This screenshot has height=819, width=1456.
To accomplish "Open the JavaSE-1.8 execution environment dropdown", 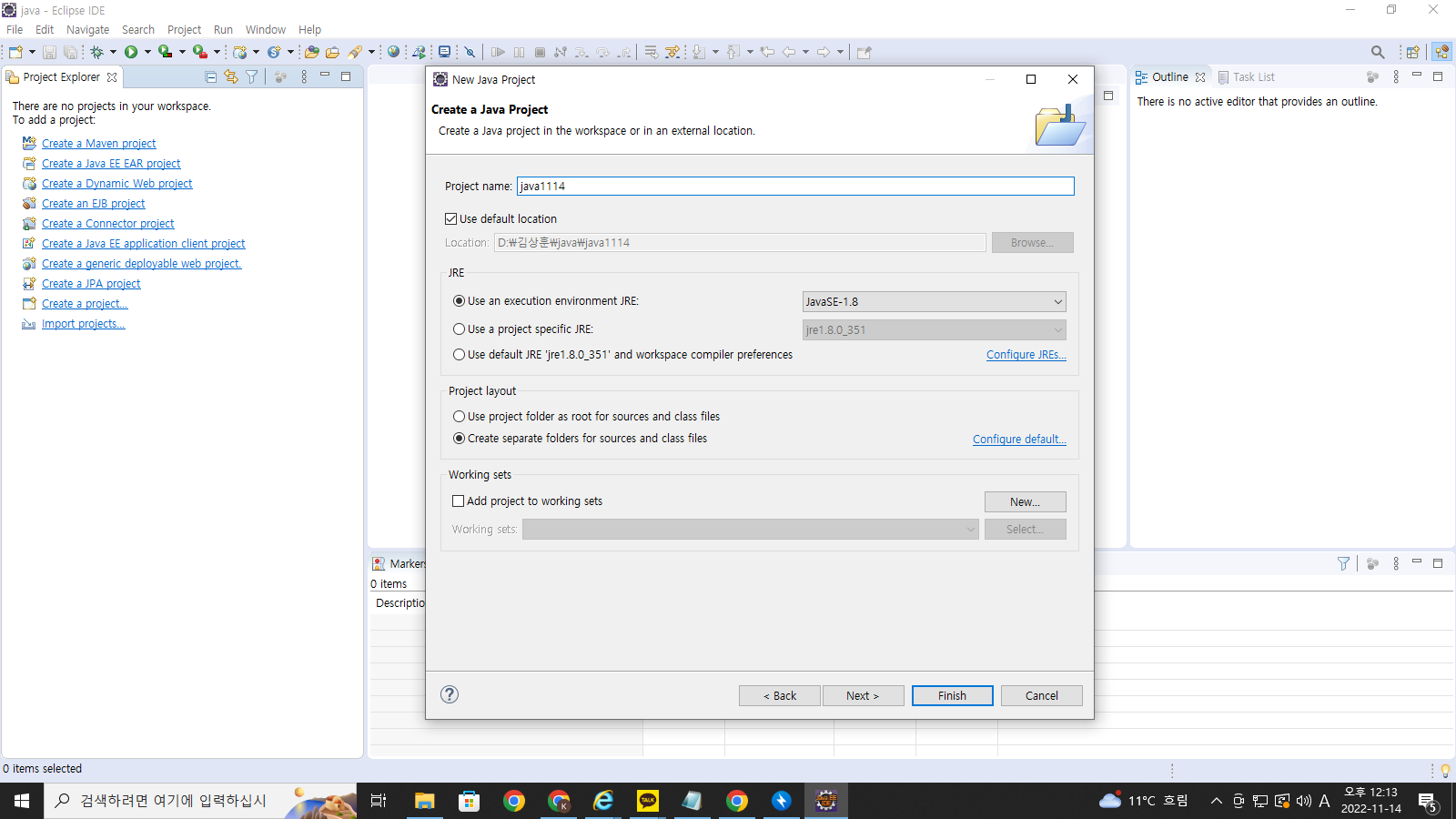I will 935,301.
